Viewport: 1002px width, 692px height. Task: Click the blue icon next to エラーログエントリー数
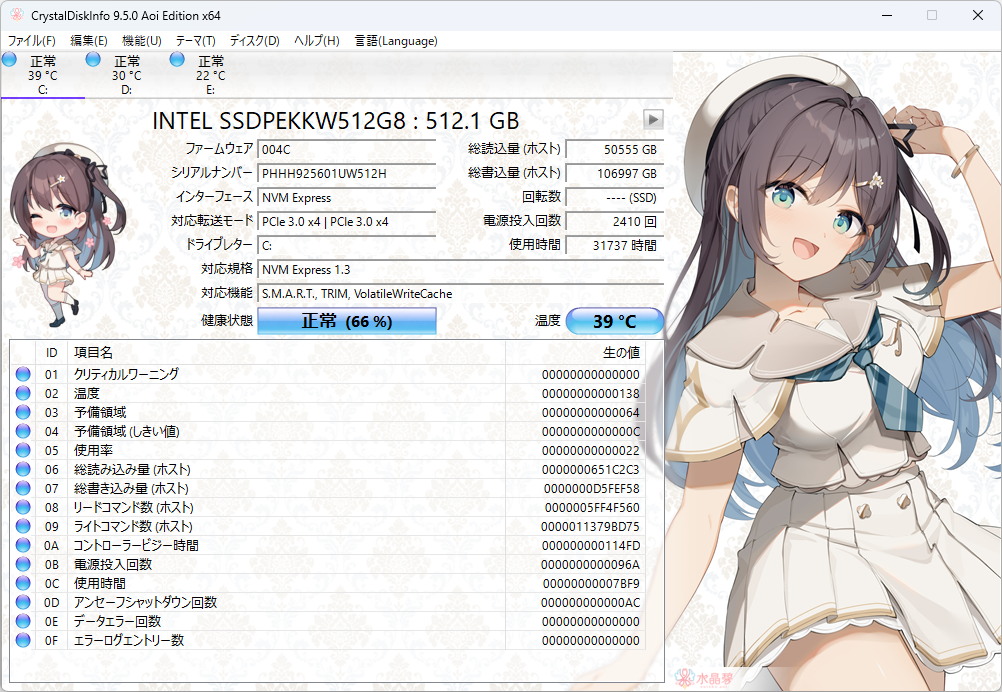point(22,640)
